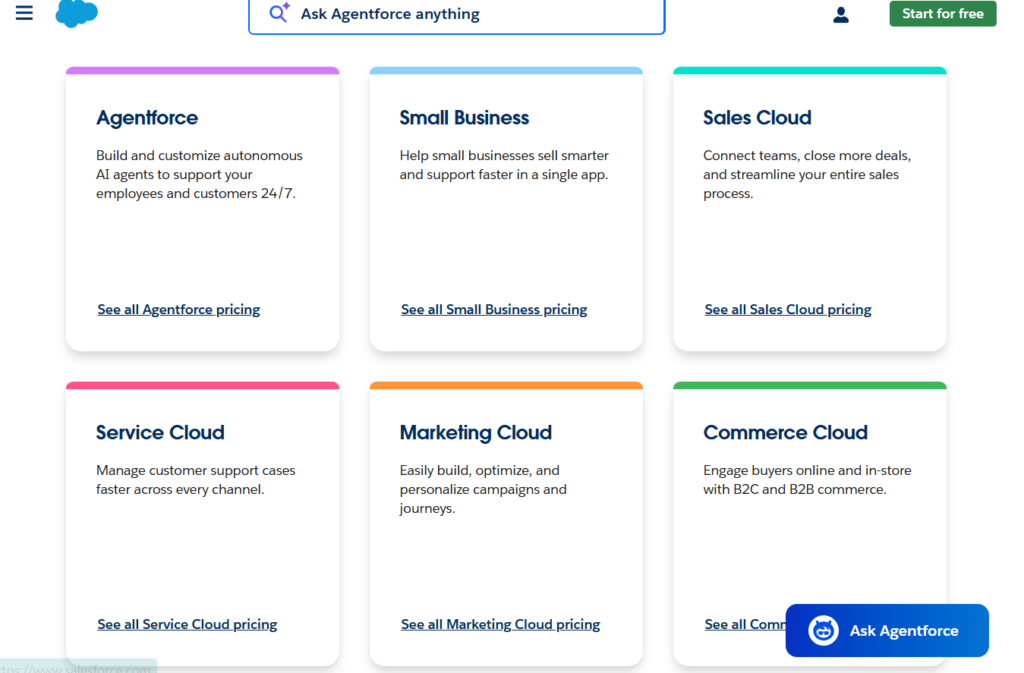Click the Commerce Cloud heading
The image size is (1024, 673).
point(785,432)
